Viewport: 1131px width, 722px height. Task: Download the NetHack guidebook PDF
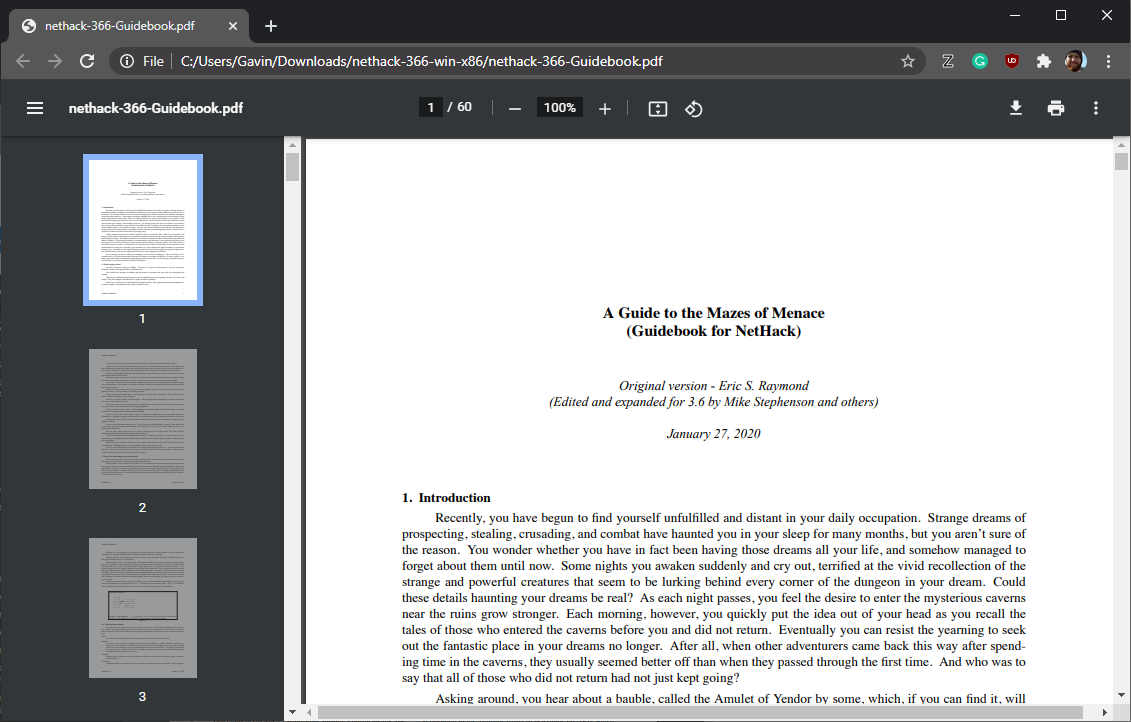[x=1015, y=107]
